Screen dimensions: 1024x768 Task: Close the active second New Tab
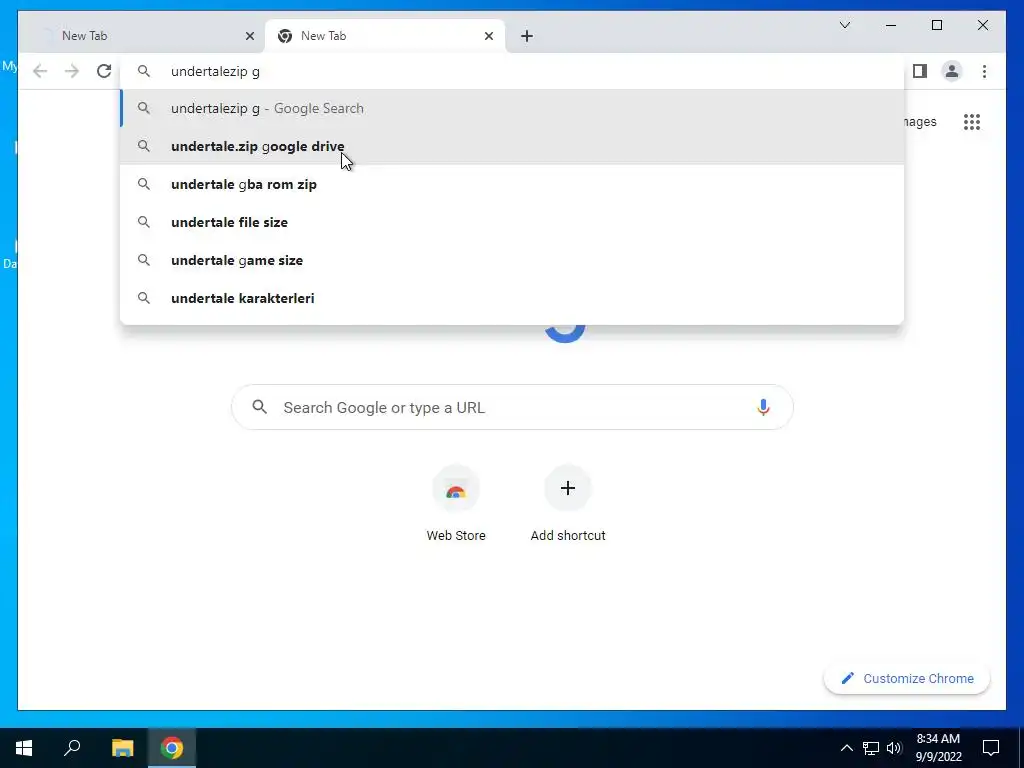(488, 36)
